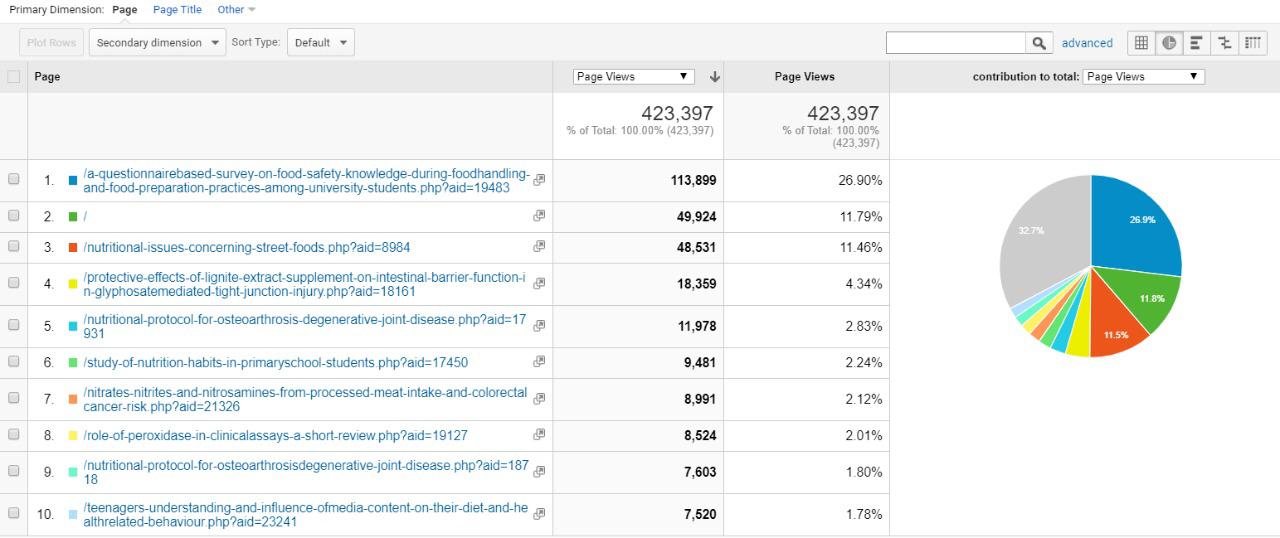Select the Performance bar view icon
1280x538 pixels.
pyautogui.click(x=1196, y=43)
